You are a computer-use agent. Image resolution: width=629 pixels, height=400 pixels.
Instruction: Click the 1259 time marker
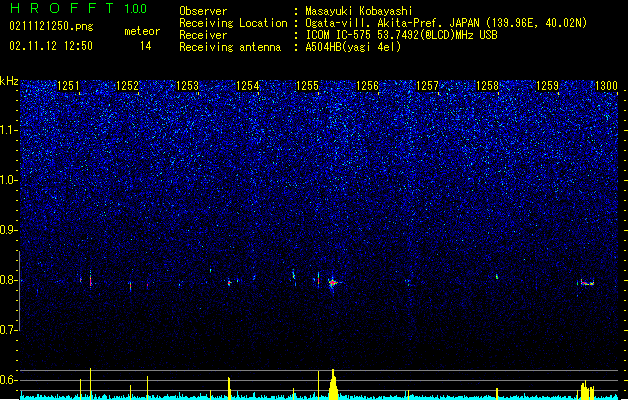(547, 86)
